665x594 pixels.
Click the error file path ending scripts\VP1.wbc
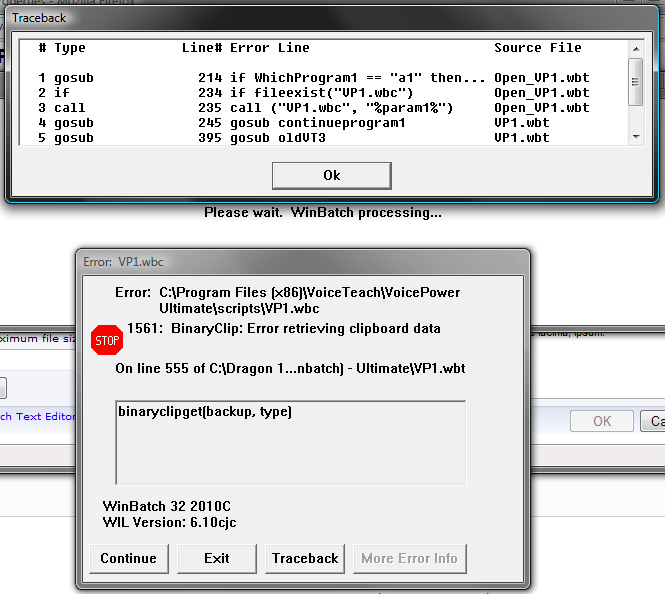pos(309,300)
